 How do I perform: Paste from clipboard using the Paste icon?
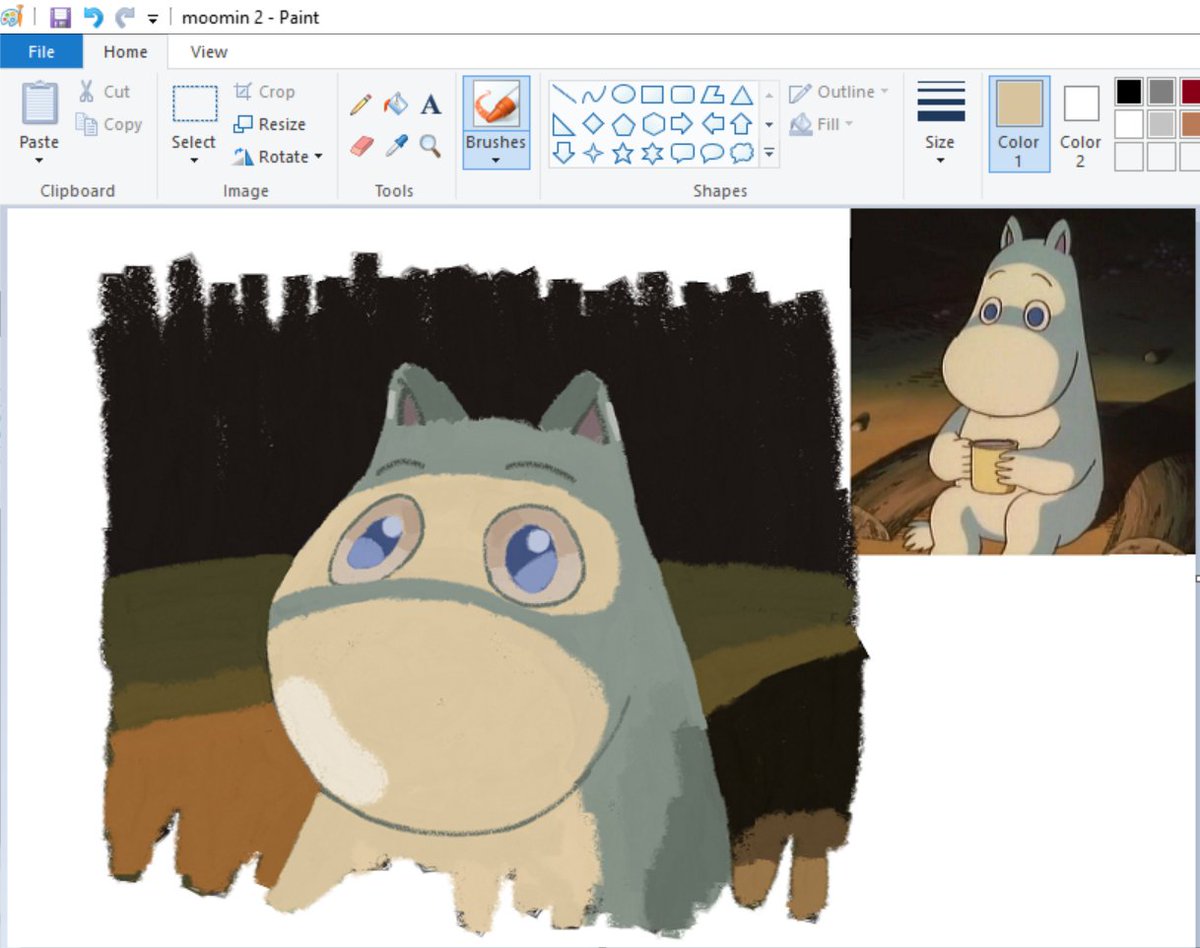pyautogui.click(x=39, y=103)
